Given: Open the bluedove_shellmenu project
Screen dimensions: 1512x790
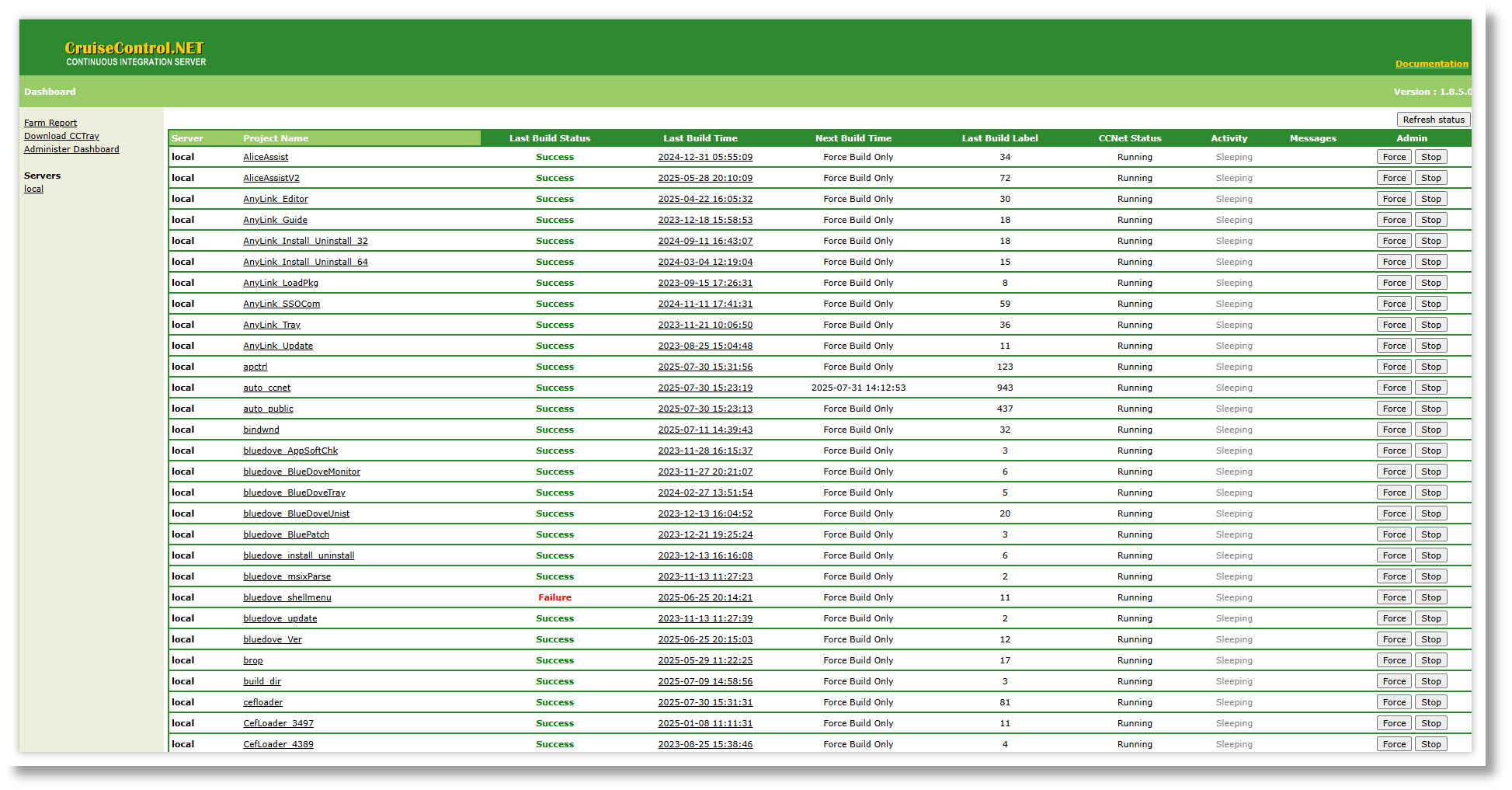Looking at the screenshot, I should point(287,597).
